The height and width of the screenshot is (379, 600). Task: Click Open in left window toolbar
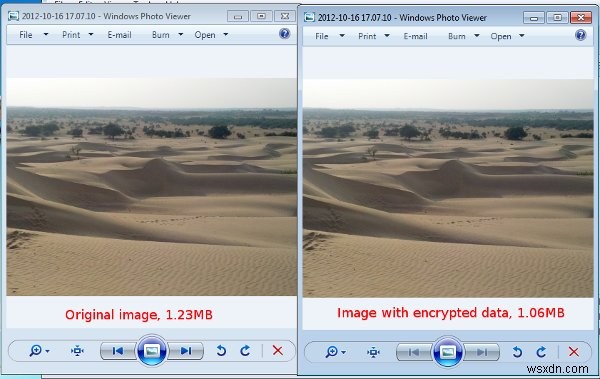(x=205, y=35)
